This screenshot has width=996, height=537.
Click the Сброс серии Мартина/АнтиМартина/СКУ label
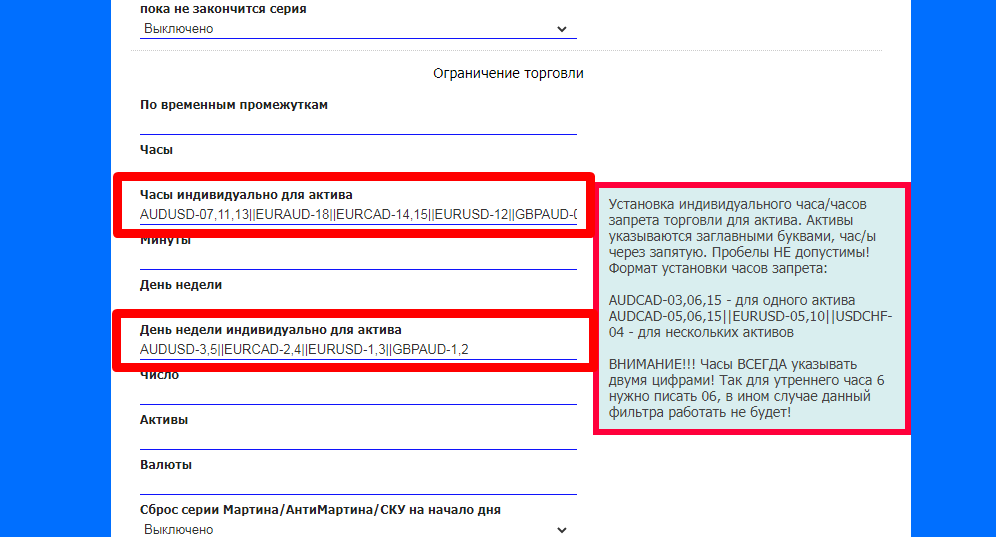coord(320,510)
